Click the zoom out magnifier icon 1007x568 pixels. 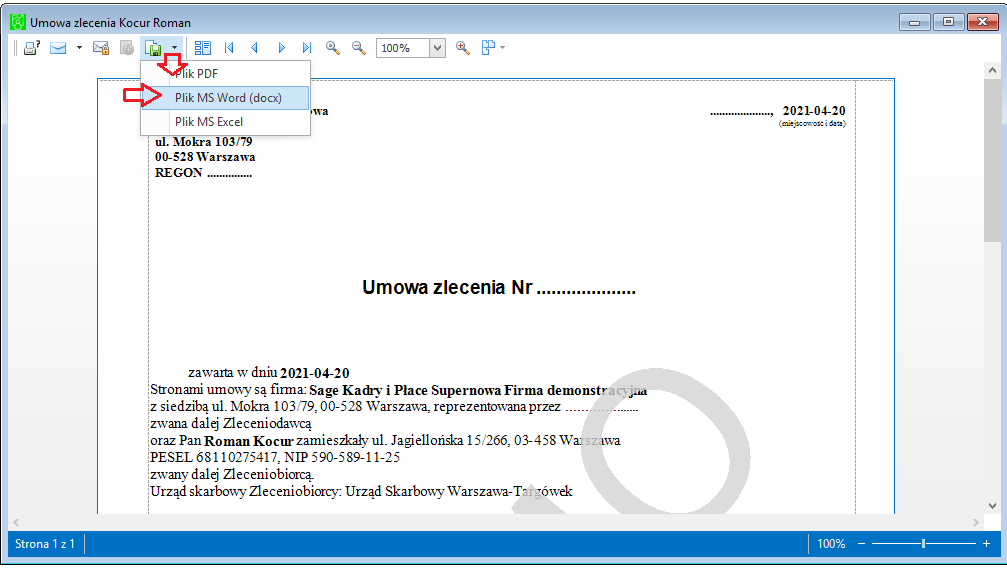point(358,48)
